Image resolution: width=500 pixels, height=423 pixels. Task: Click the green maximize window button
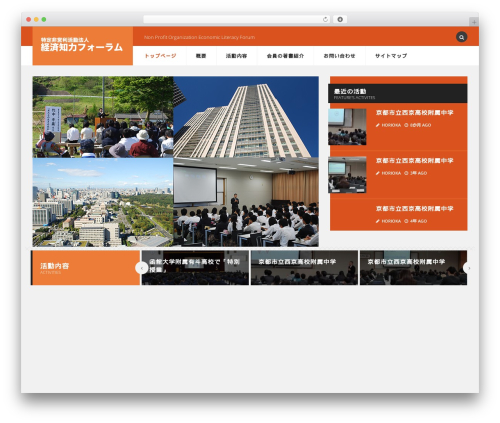tap(44, 19)
